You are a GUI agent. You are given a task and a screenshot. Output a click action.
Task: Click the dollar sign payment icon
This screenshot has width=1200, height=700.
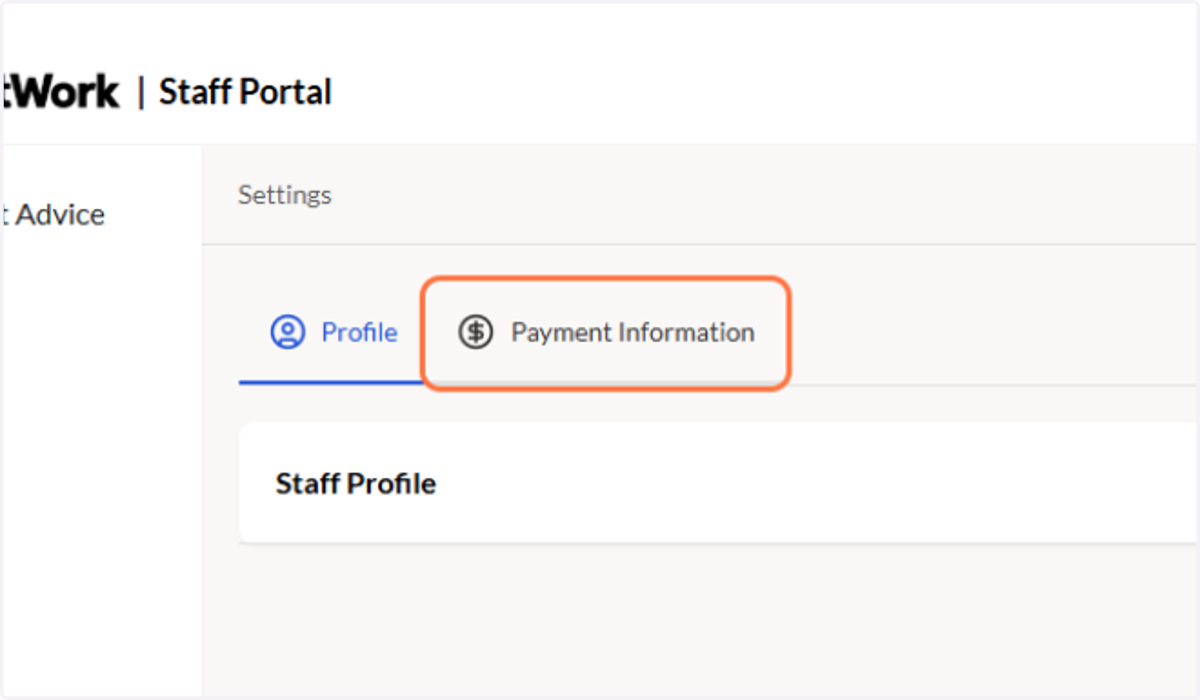coord(476,332)
